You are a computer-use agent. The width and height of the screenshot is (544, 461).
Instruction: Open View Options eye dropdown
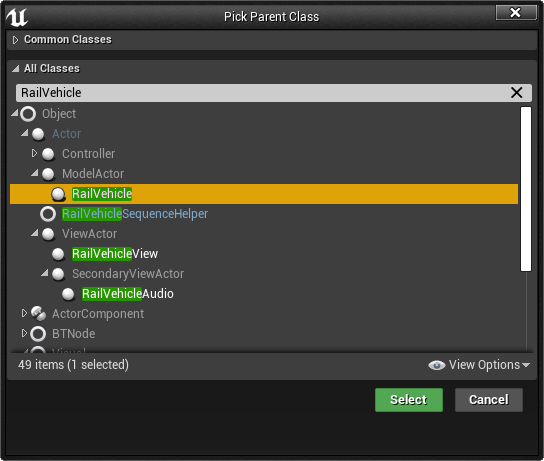(479, 365)
